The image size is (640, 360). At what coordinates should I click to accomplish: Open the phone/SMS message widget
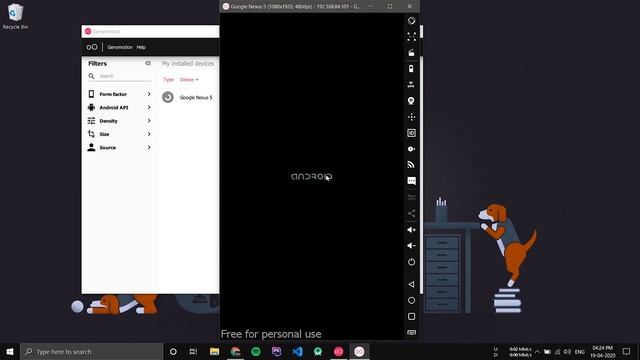[411, 181]
